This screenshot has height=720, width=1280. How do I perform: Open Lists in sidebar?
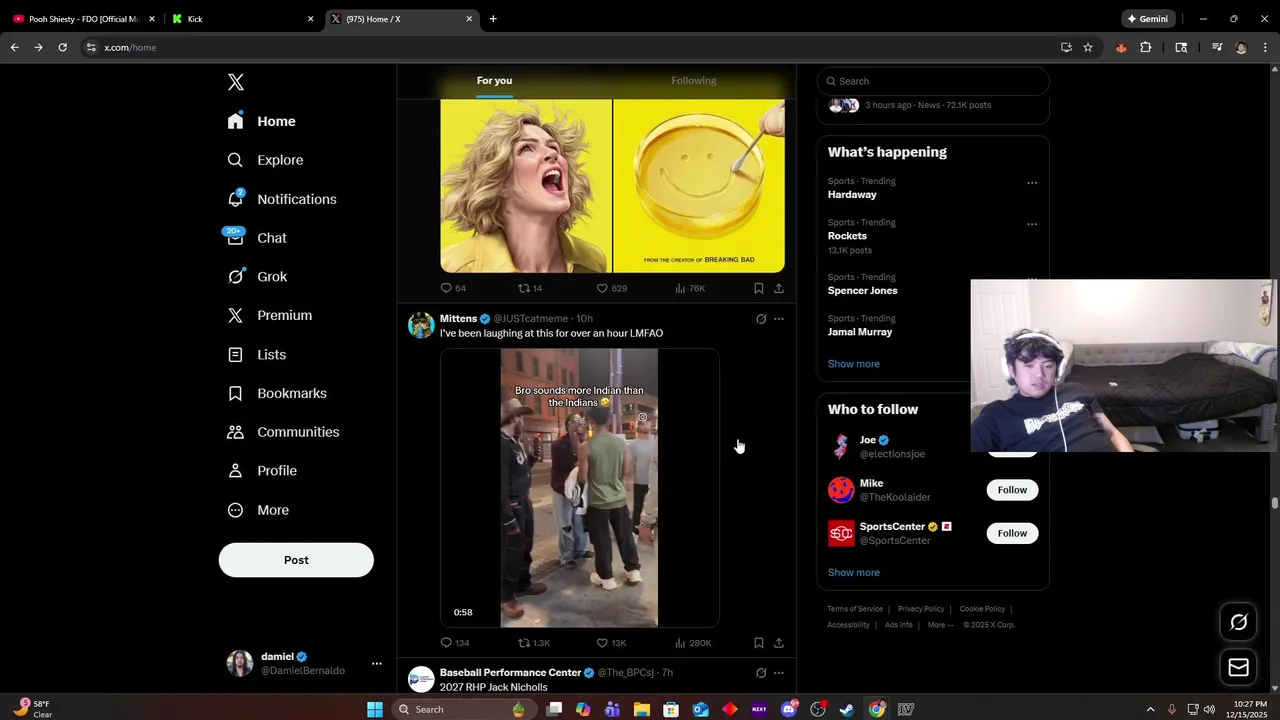(x=257, y=355)
